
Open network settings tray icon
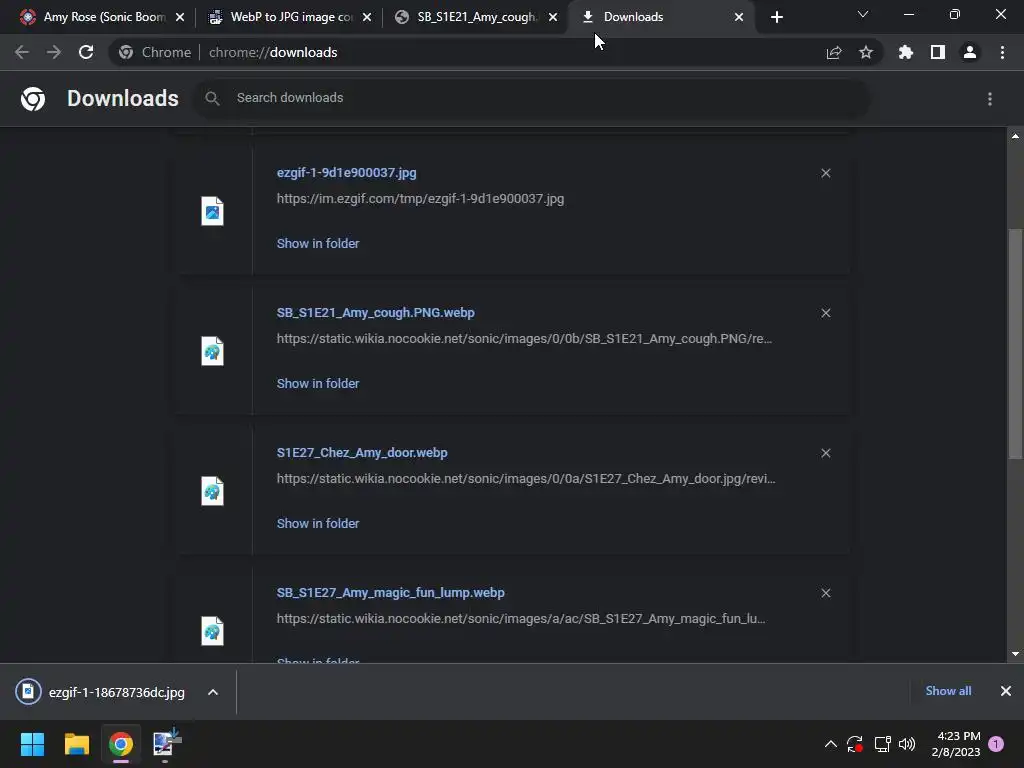tap(882, 744)
